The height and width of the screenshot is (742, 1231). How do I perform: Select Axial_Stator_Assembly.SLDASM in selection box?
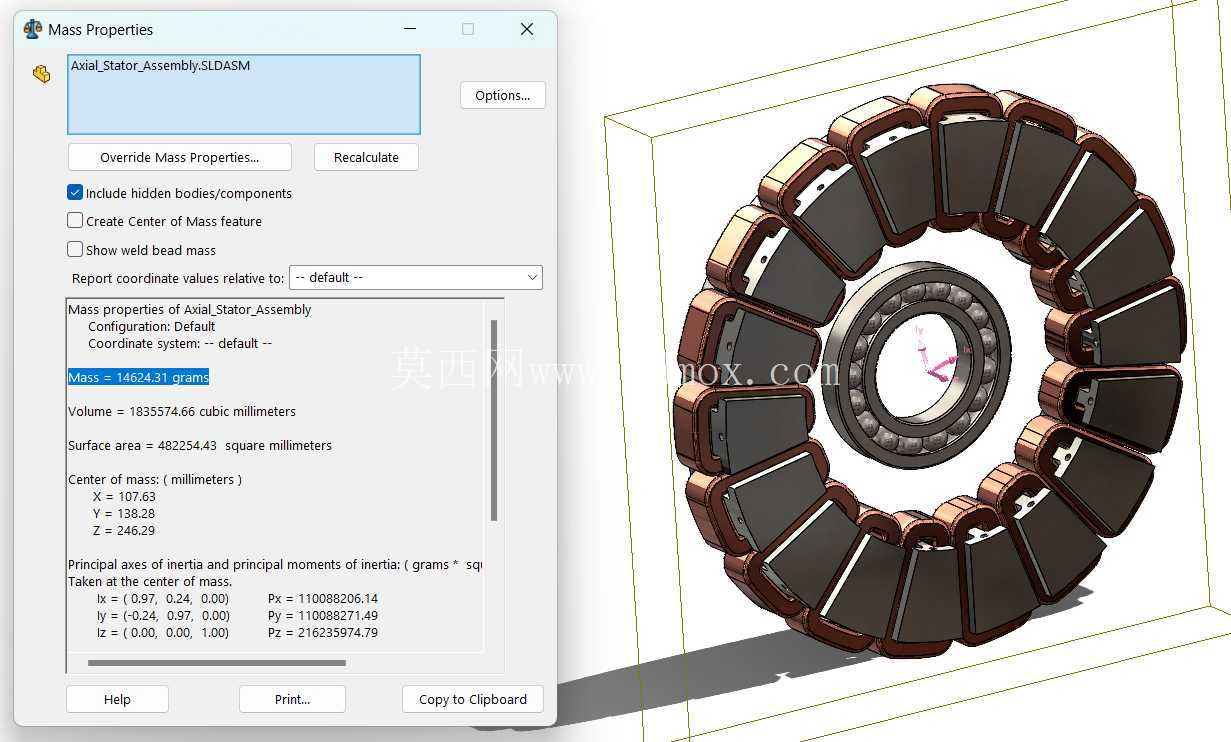[x=160, y=66]
